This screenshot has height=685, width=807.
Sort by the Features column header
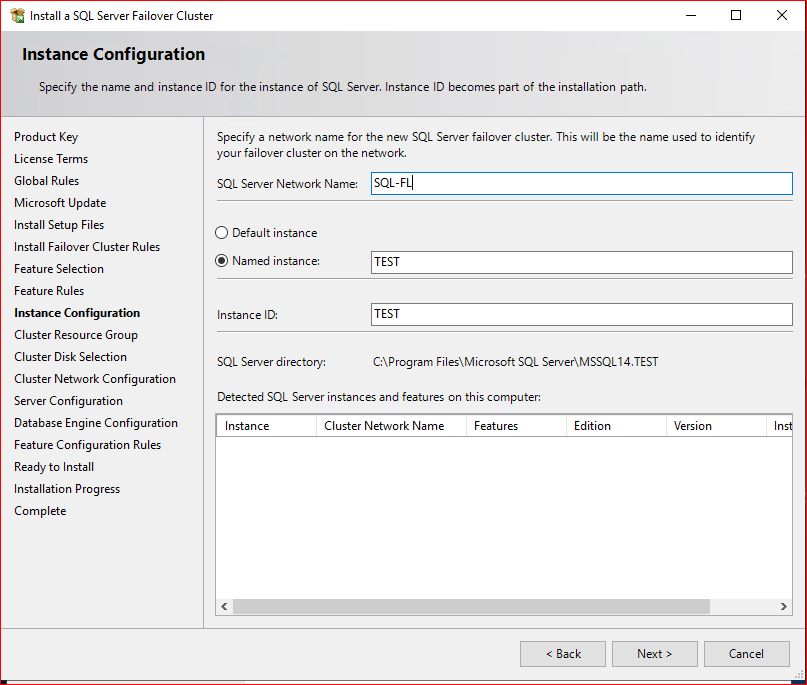point(516,426)
